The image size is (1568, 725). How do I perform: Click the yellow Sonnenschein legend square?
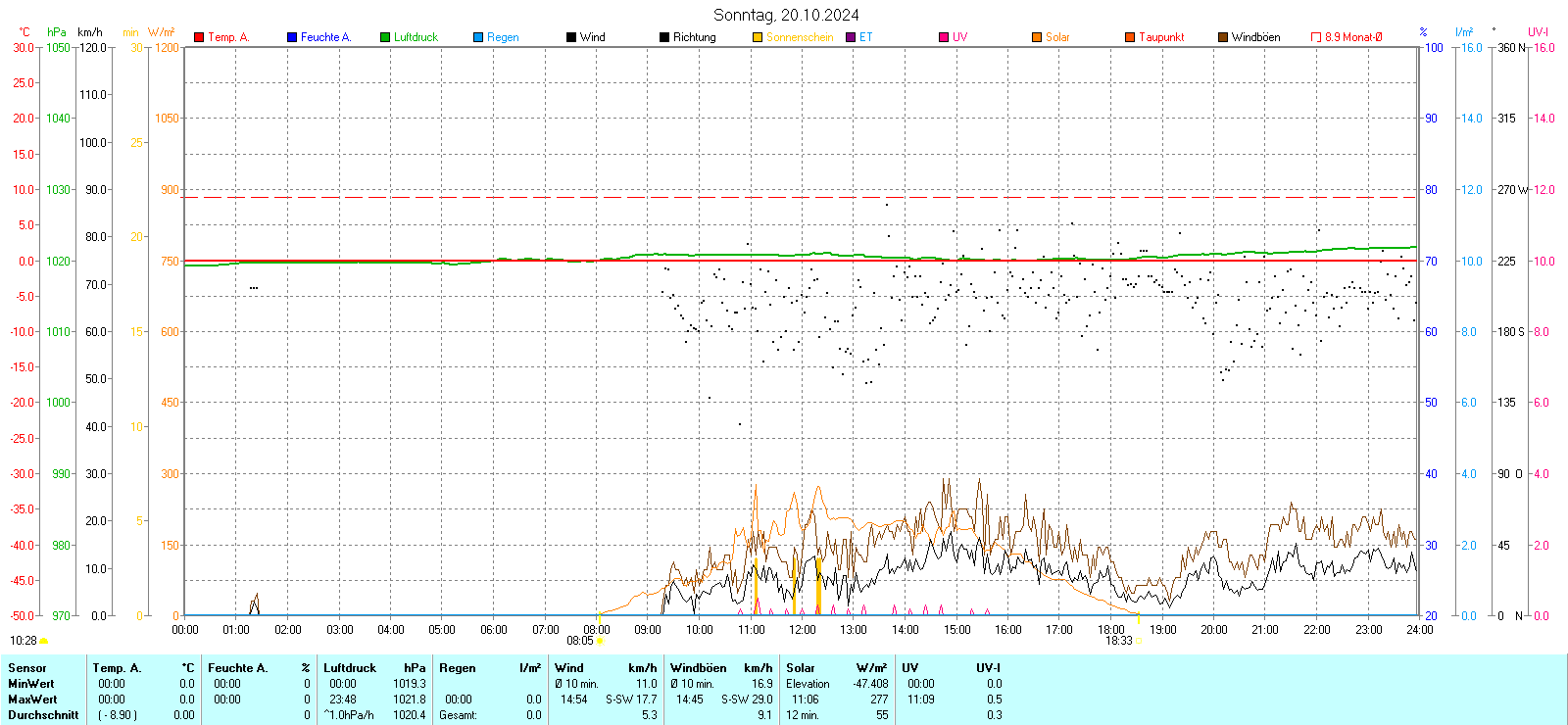(758, 37)
